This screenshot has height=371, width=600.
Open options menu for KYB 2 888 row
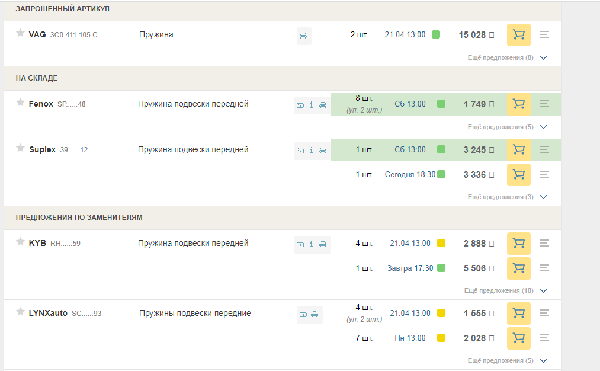coord(544,243)
